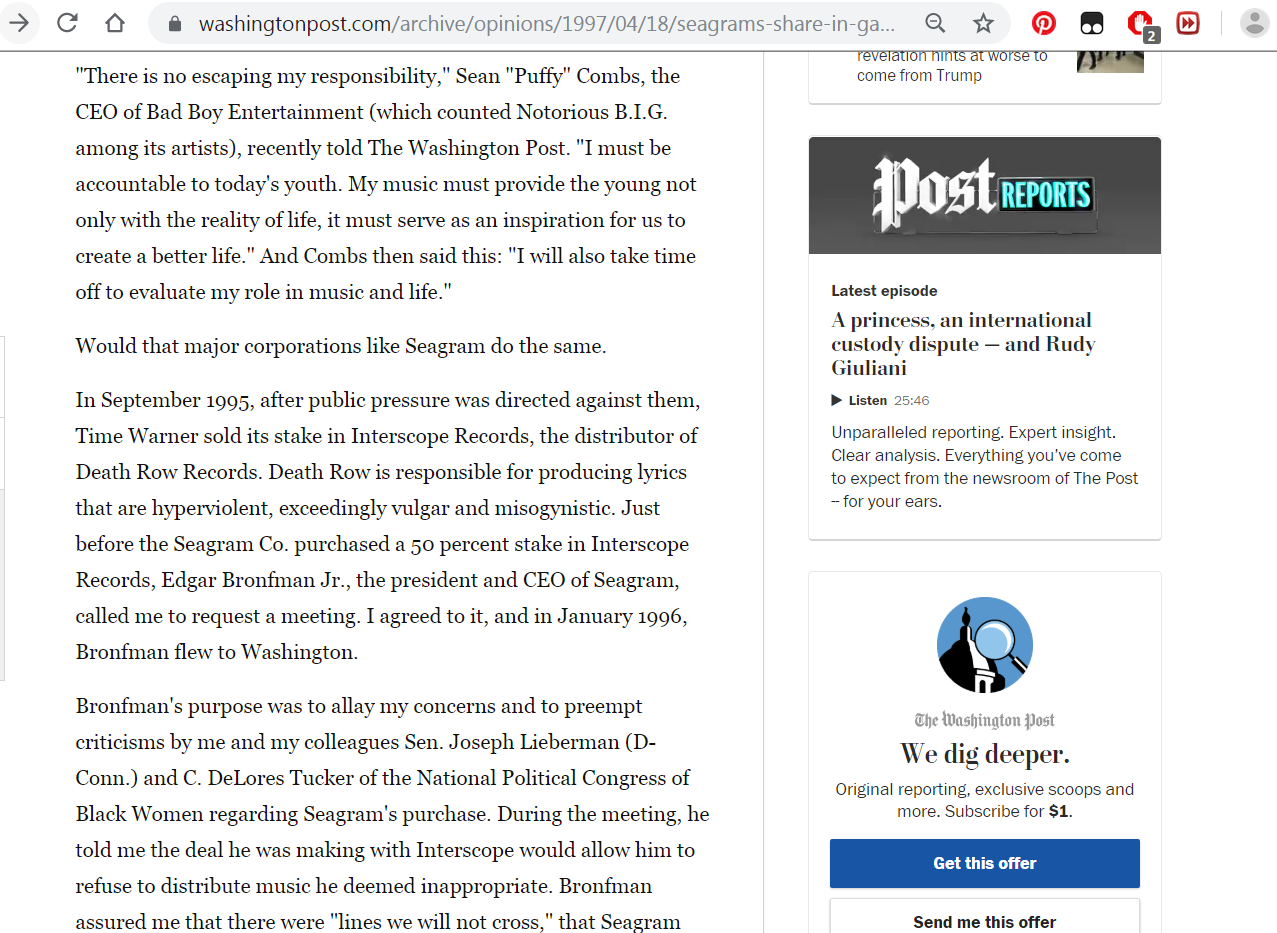The width and height of the screenshot is (1277, 933).
Task: Open the princess custody dispute episode headline
Action: pos(963,344)
